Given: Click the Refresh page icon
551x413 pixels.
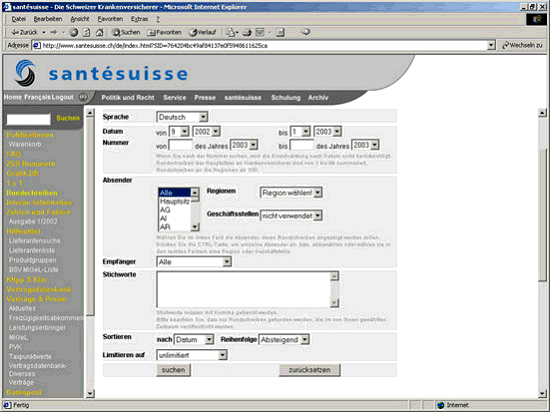Looking at the screenshot, I should click(x=86, y=32).
